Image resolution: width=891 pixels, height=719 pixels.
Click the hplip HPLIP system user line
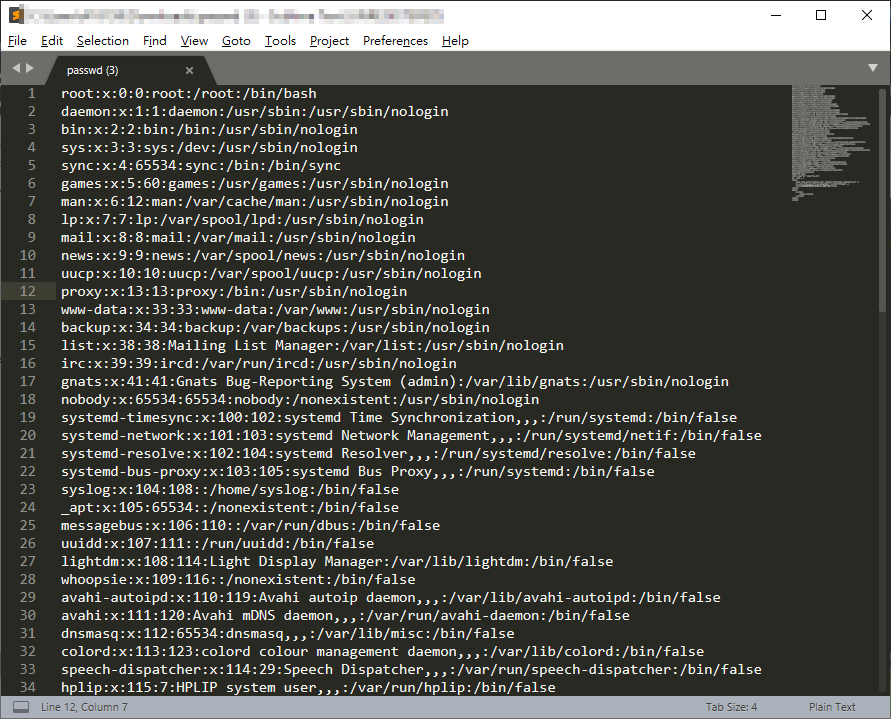309,687
